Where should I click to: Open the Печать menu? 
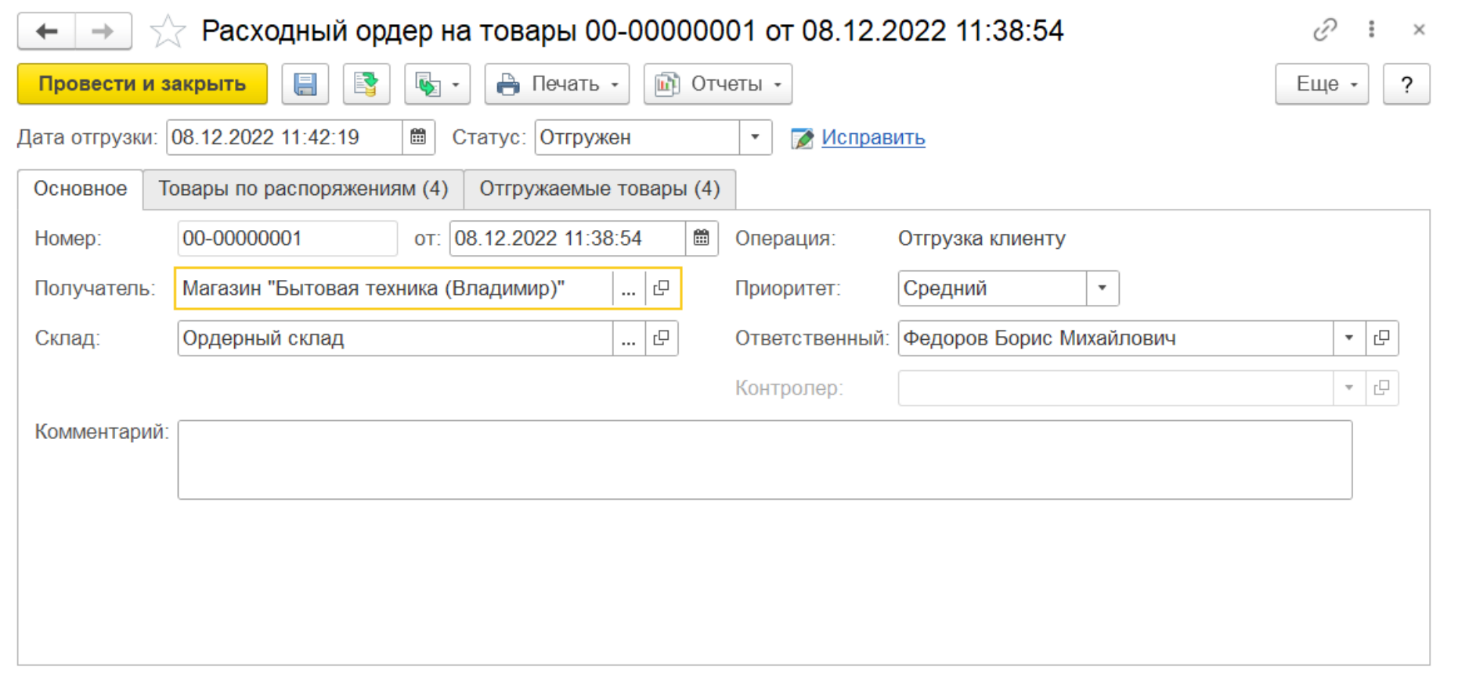click(x=557, y=85)
